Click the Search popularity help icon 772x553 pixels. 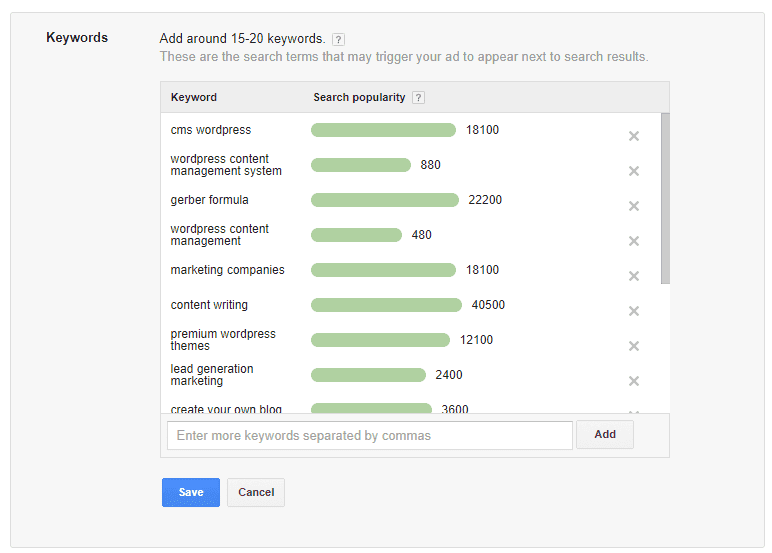[418, 98]
